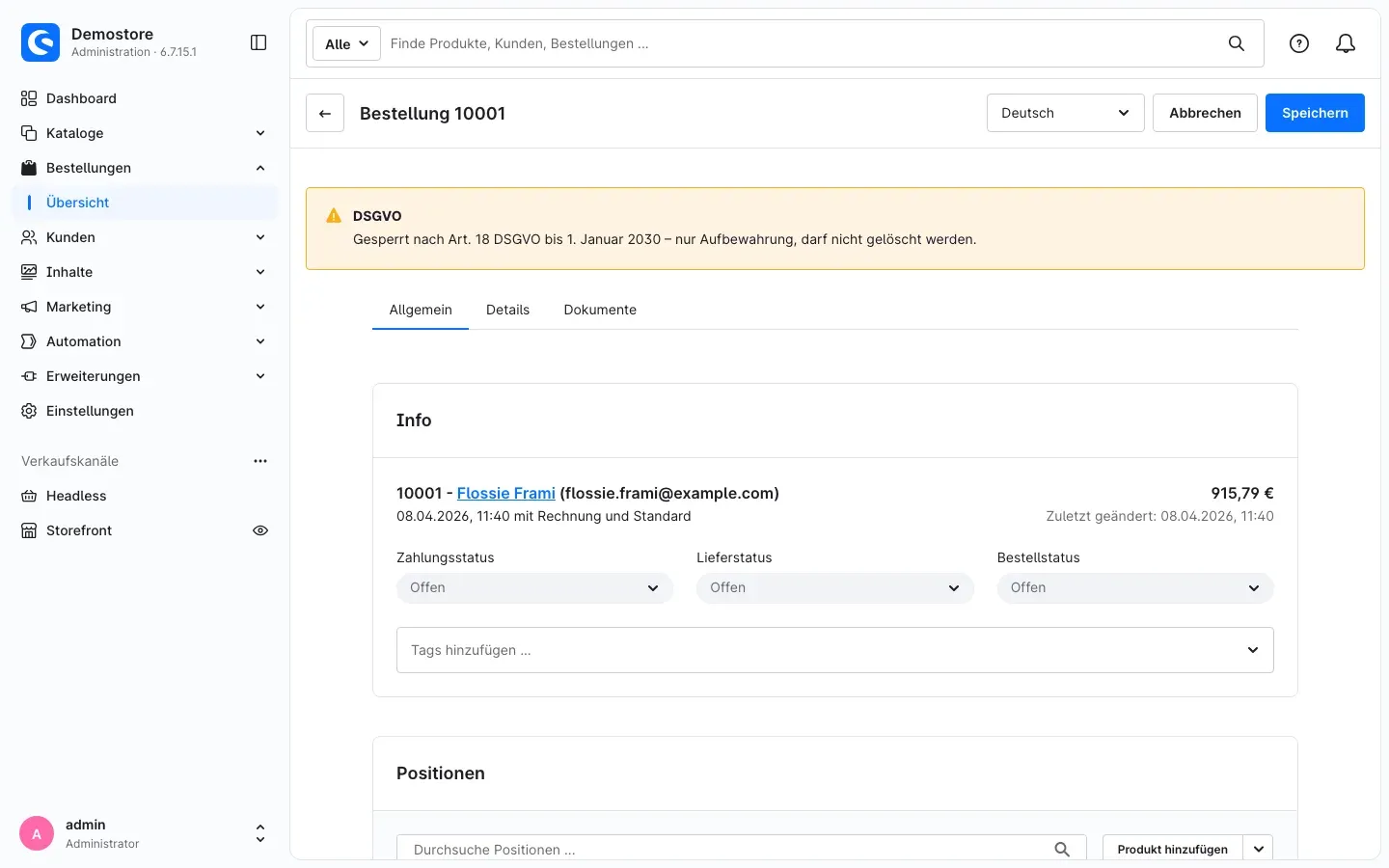Expand the Kataloge menu chevron
Image resolution: width=1389 pixels, height=868 pixels.
coord(260,133)
